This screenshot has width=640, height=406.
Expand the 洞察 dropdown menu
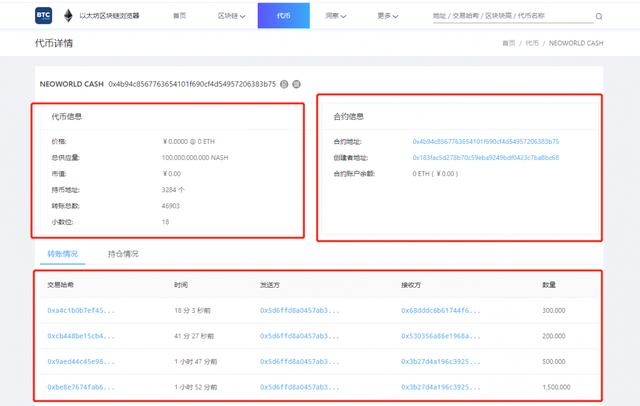point(336,16)
